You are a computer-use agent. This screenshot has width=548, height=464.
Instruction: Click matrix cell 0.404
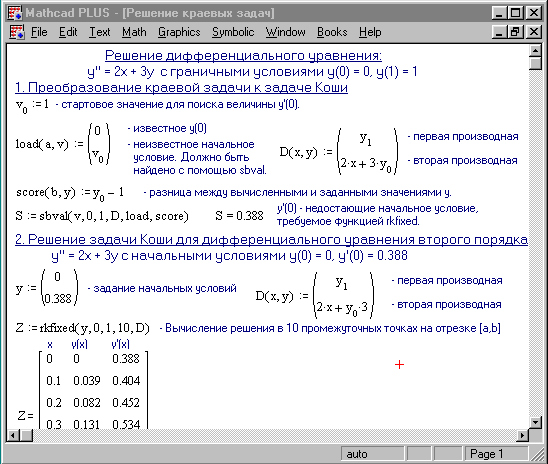point(126,380)
